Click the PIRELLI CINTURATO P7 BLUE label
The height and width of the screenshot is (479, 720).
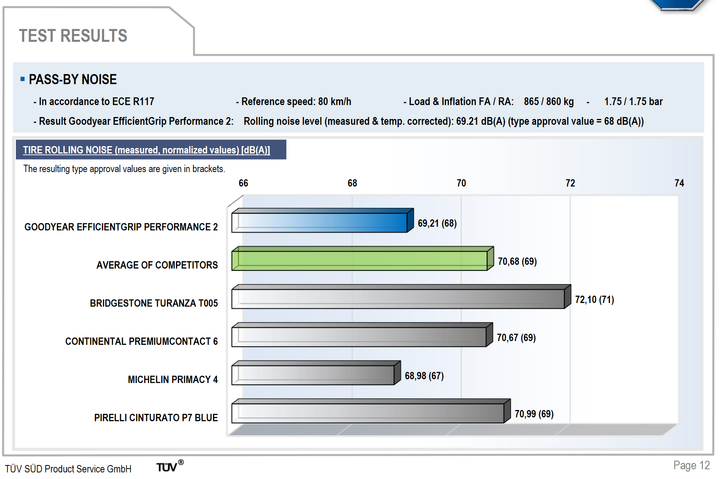tap(156, 417)
